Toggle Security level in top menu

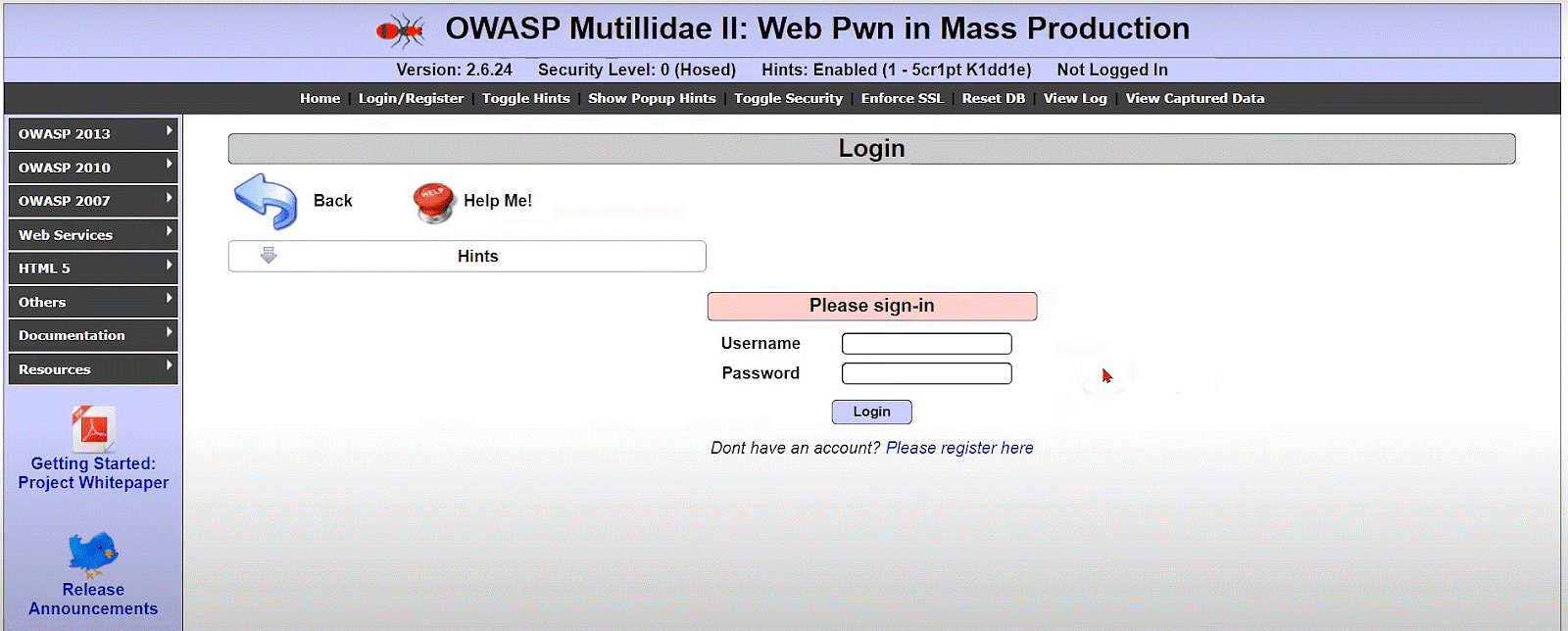point(788,98)
